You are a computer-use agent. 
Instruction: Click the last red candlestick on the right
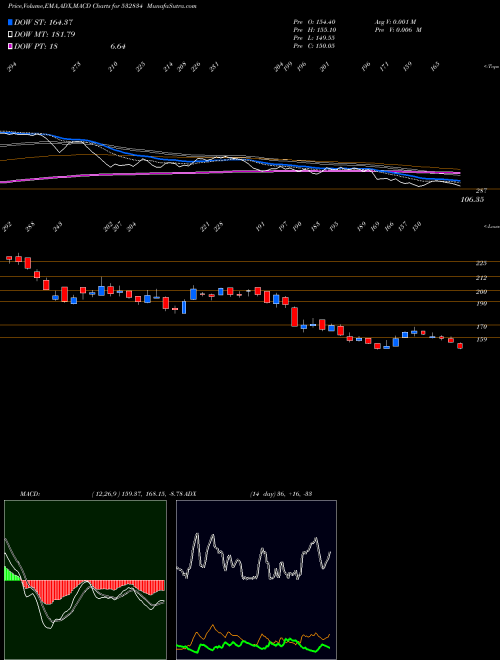460,346
